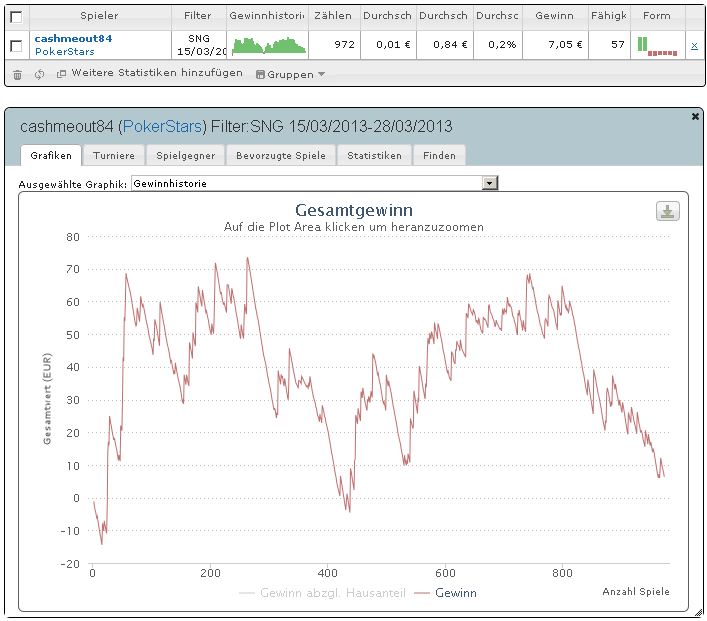Click the 972 count cell
The width and height of the screenshot is (707, 621).
[334, 45]
